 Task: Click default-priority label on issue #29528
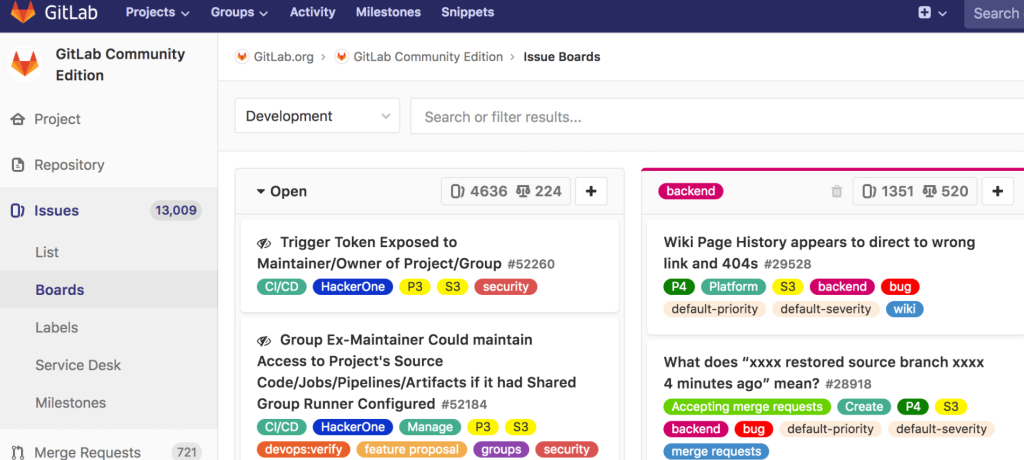pos(714,309)
